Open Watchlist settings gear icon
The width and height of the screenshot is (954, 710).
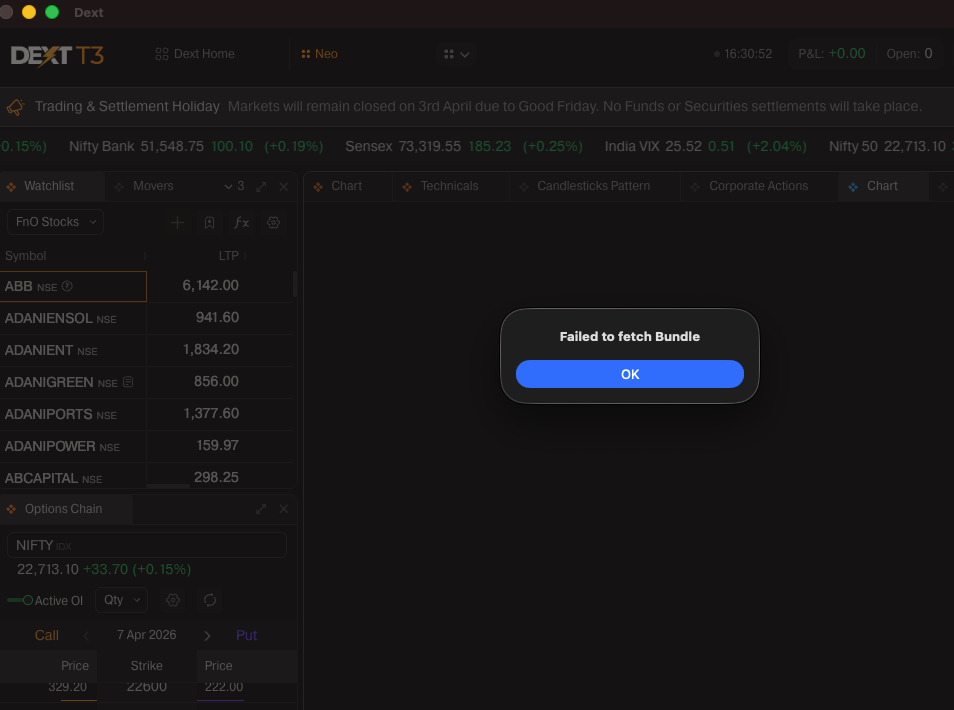[273, 223]
